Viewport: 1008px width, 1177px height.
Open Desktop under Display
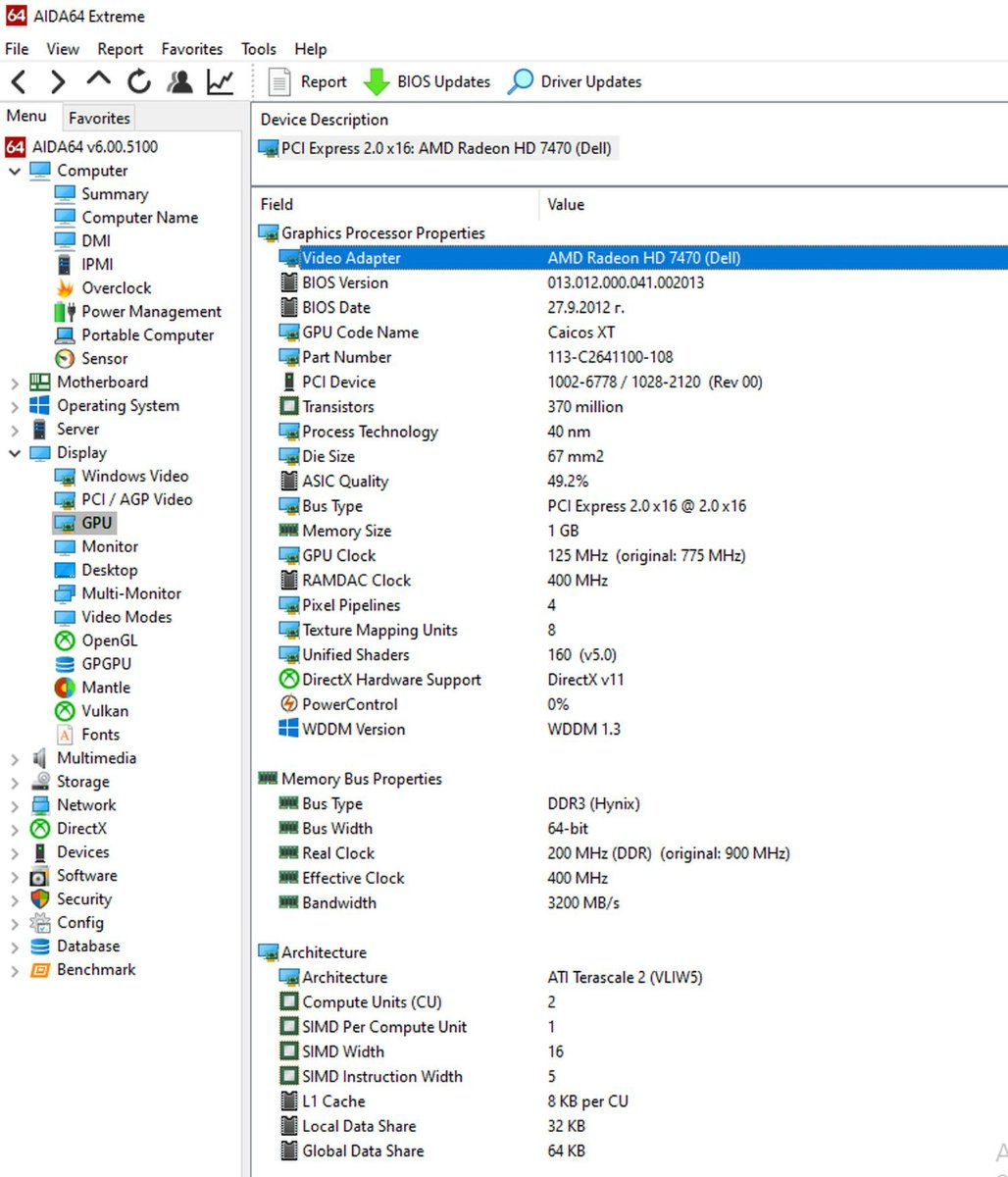[96, 571]
